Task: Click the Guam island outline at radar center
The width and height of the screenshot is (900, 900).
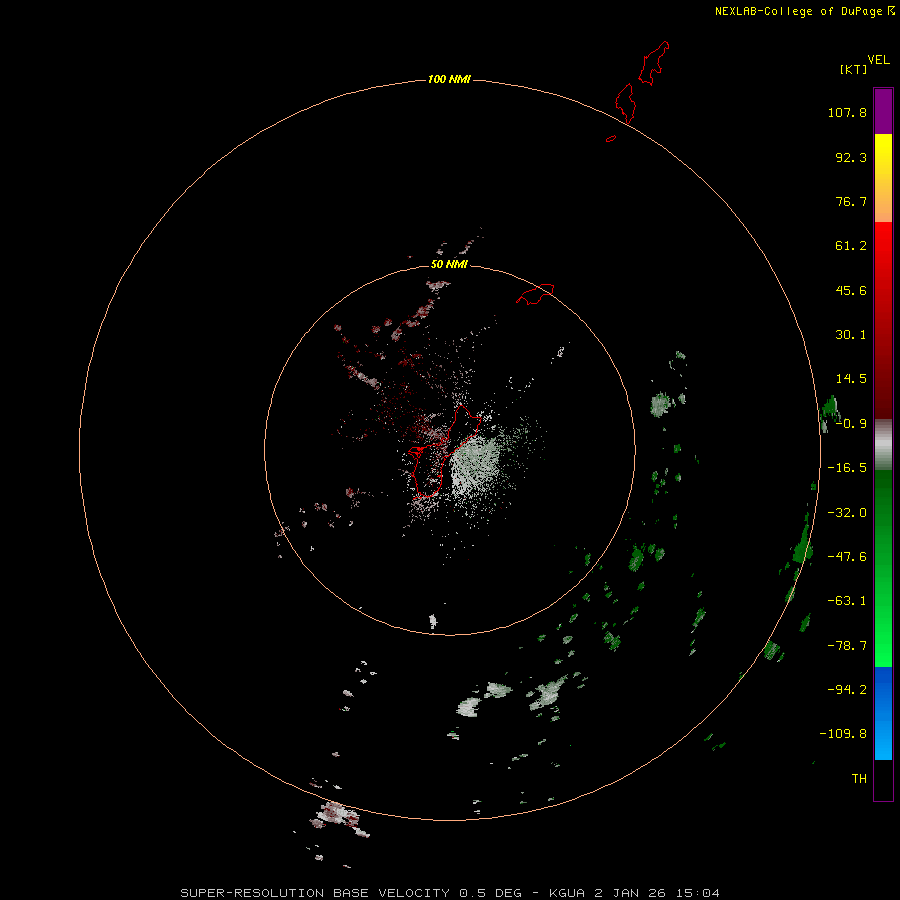Action: pos(443,451)
